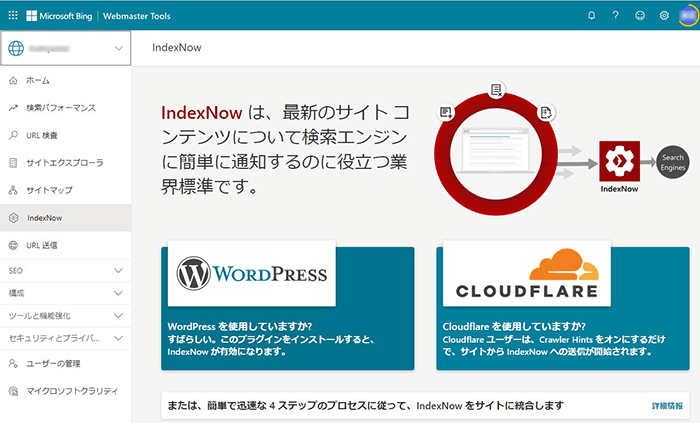Click the 詳細情報 link

[667, 406]
